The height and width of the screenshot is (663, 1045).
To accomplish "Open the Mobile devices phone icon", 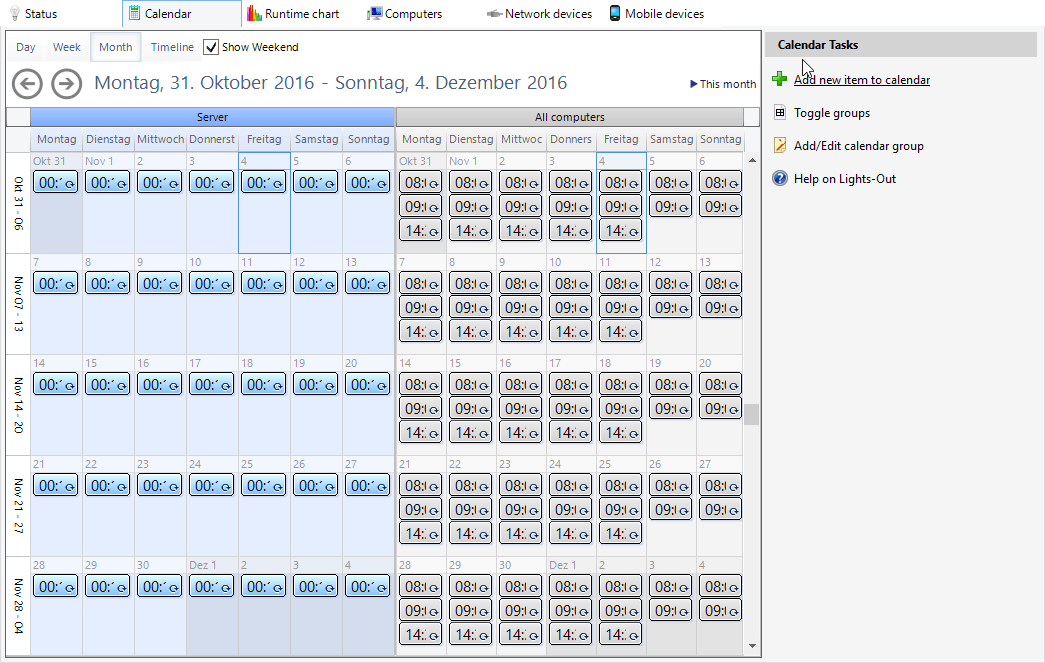I will click(614, 13).
